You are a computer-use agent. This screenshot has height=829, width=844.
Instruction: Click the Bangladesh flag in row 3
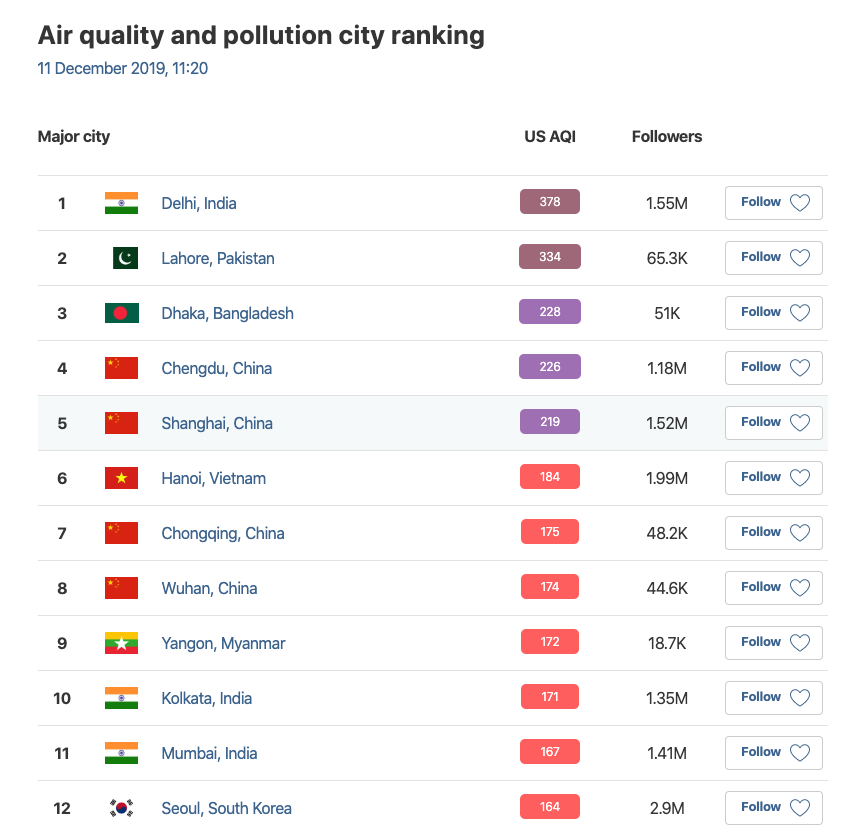click(x=121, y=313)
